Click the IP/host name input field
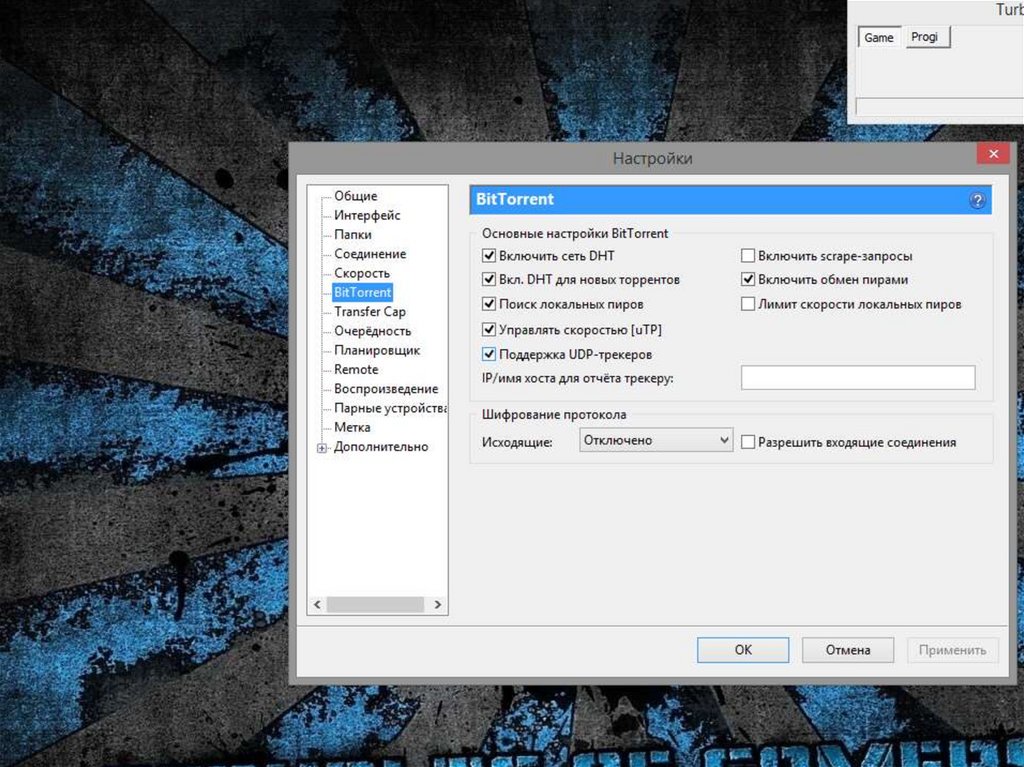The width and height of the screenshot is (1024, 767). 857,377
